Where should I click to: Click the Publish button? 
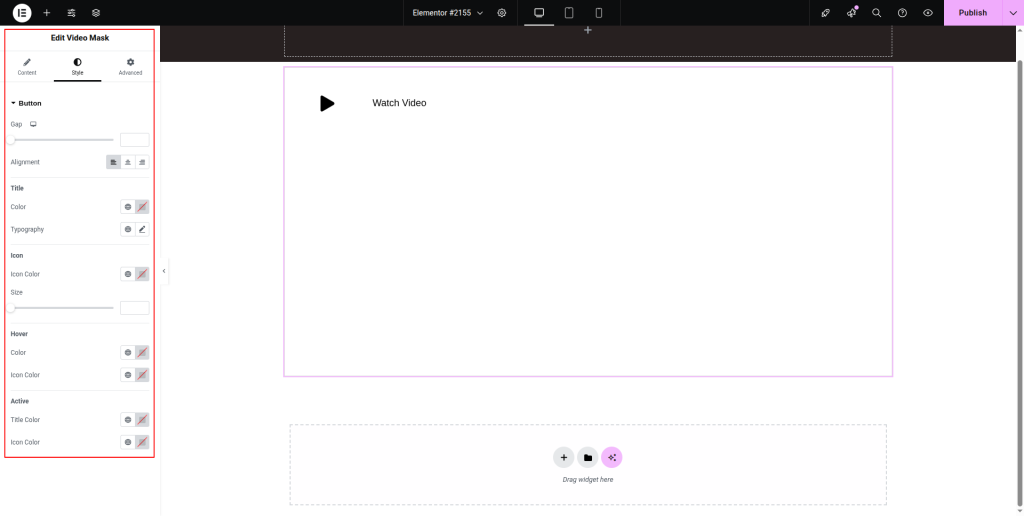972,12
